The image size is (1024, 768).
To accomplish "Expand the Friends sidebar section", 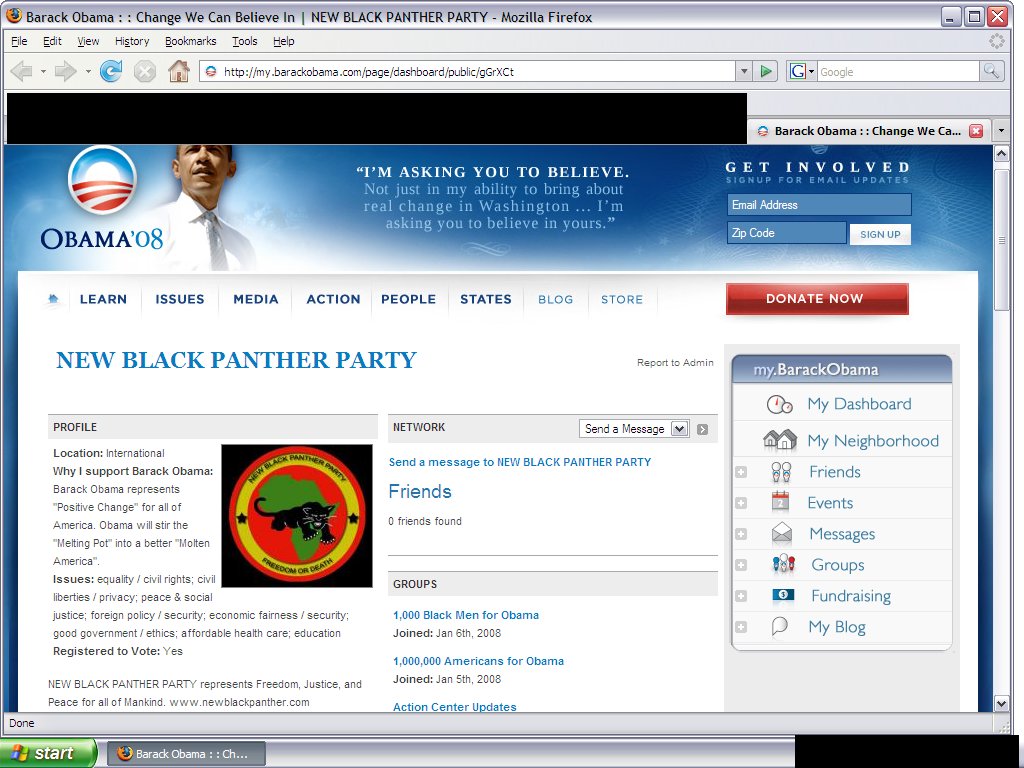I will point(741,472).
